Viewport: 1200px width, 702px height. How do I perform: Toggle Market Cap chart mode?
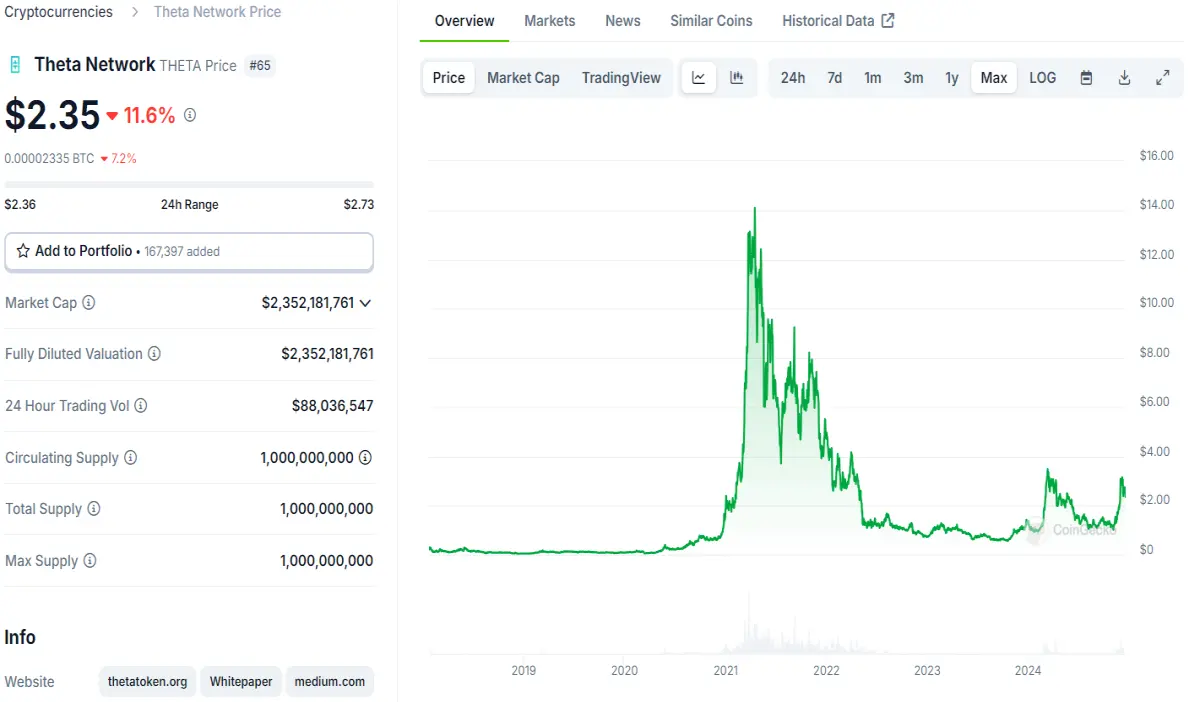coord(523,78)
